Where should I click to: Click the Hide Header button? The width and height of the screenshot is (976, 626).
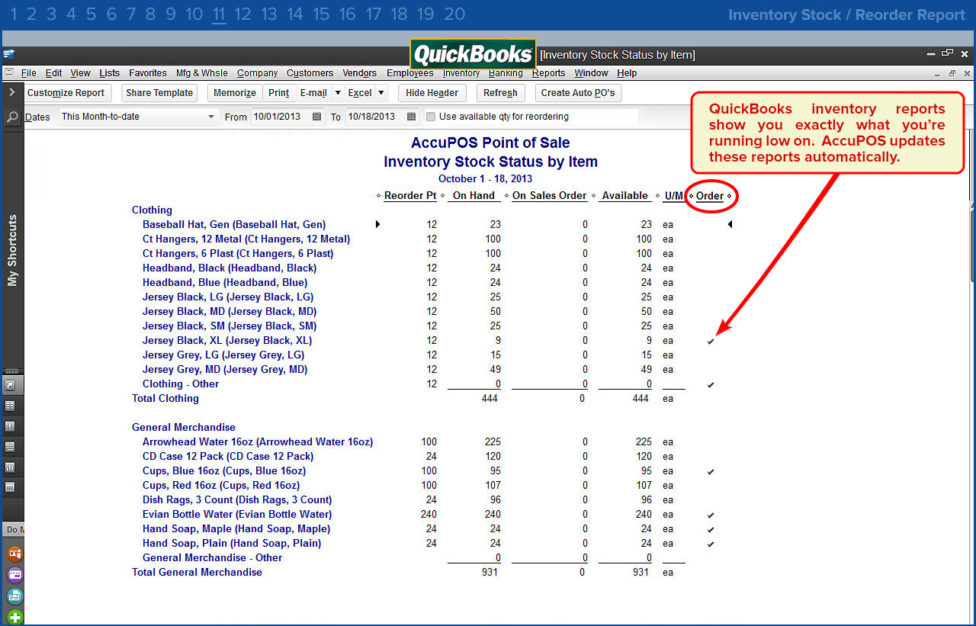coord(432,93)
